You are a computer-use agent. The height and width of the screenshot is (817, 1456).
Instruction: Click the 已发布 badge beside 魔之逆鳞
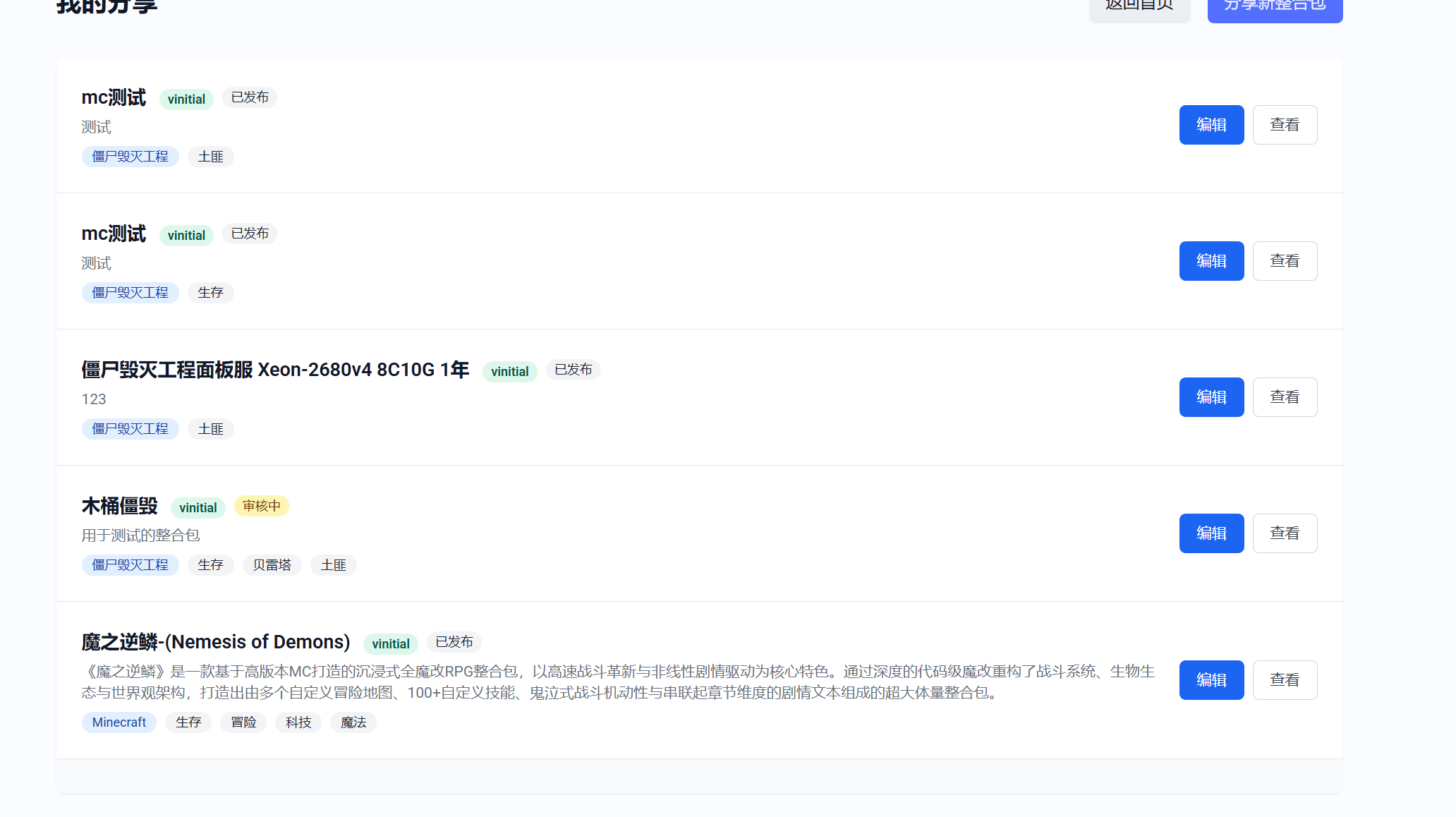[454, 642]
